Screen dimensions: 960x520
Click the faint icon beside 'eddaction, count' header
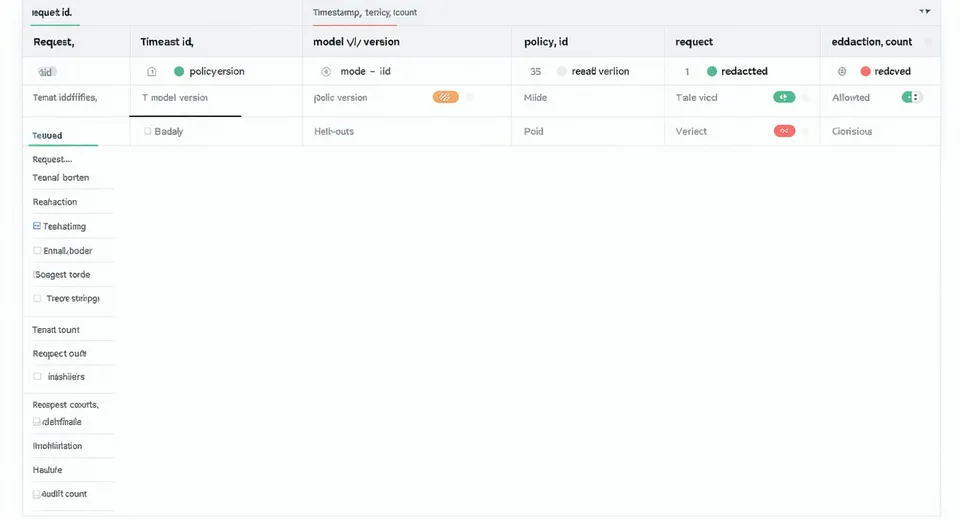[x=928, y=42]
